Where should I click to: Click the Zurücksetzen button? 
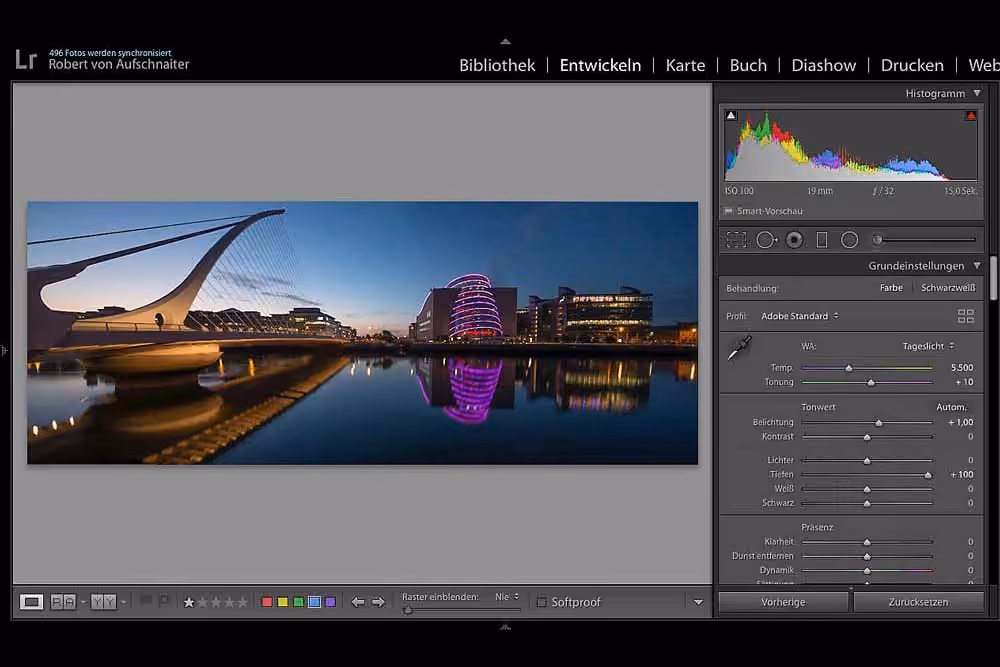(918, 602)
